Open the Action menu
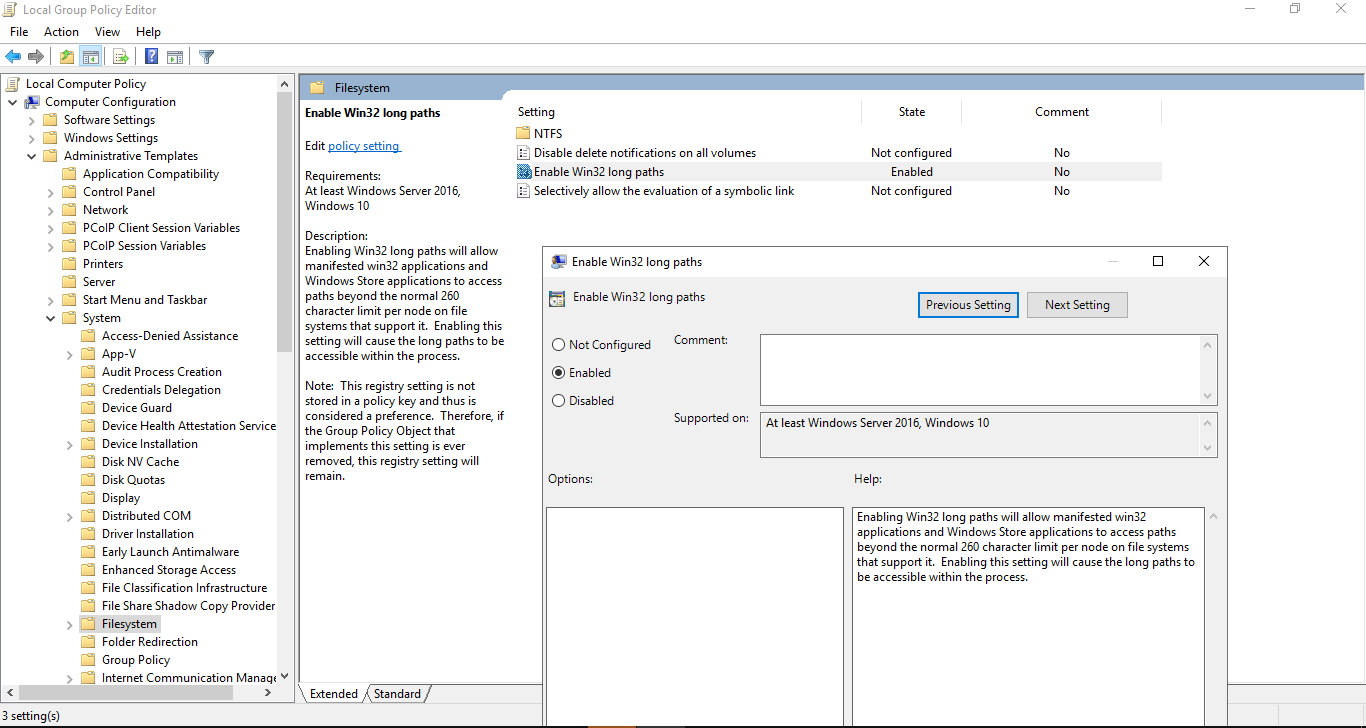This screenshot has height=728, width=1366. coord(61,31)
